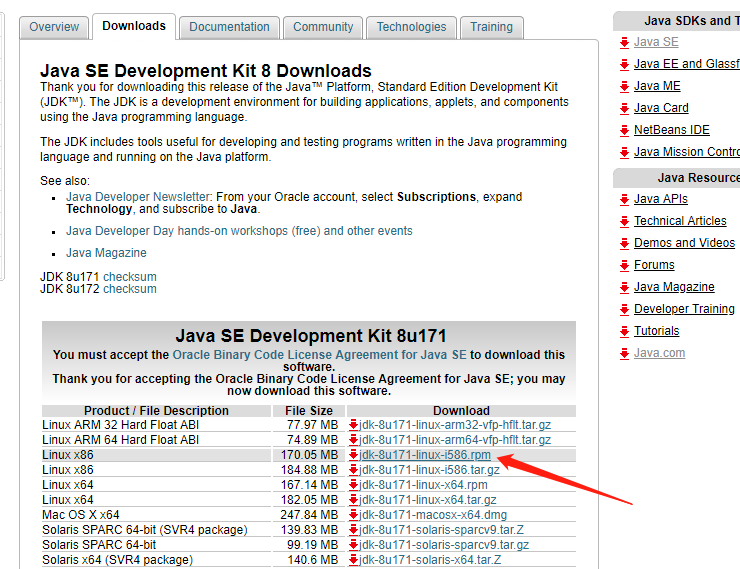This screenshot has width=740, height=569.
Task: Open the Java Magazine link under See also
Action: tap(106, 253)
